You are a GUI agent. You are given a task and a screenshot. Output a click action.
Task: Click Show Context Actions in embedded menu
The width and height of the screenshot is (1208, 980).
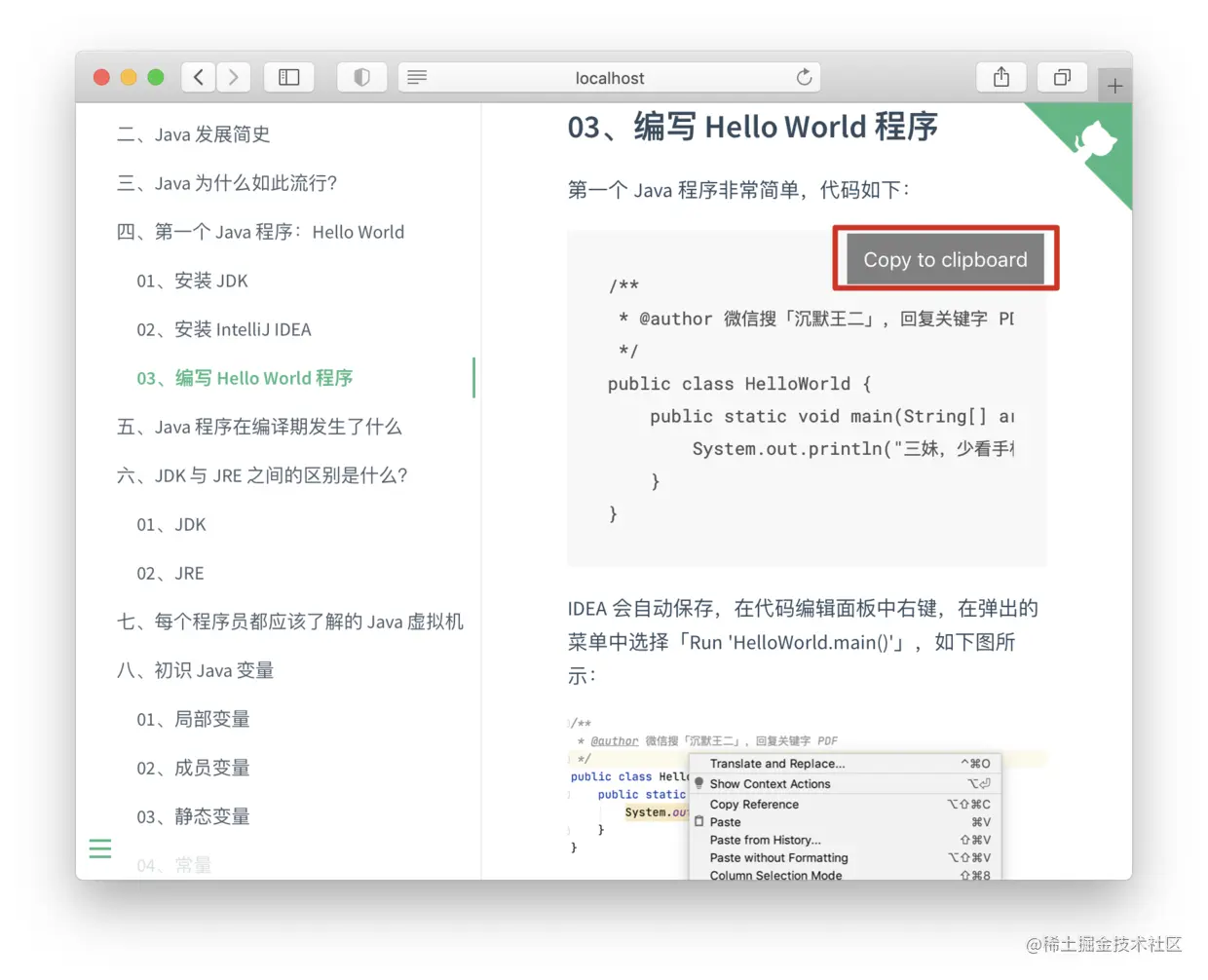click(770, 784)
